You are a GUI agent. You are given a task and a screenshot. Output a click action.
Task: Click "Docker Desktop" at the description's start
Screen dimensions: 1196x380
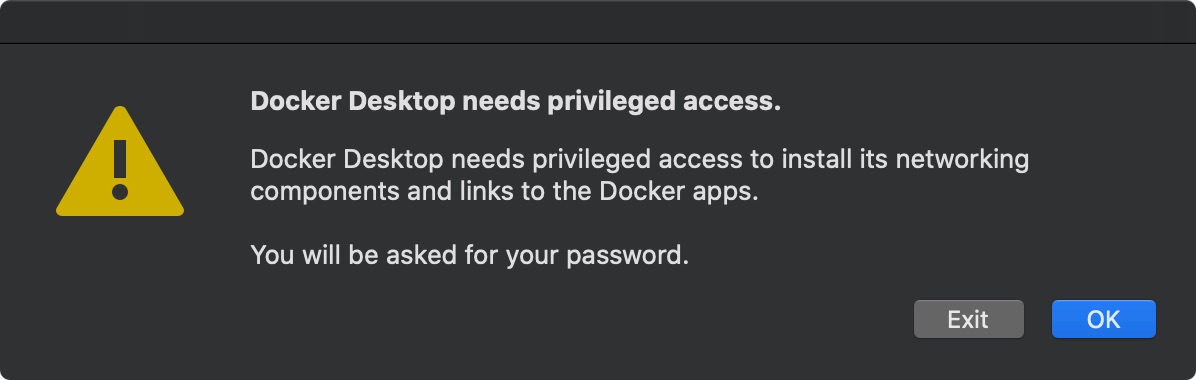[x=348, y=159]
